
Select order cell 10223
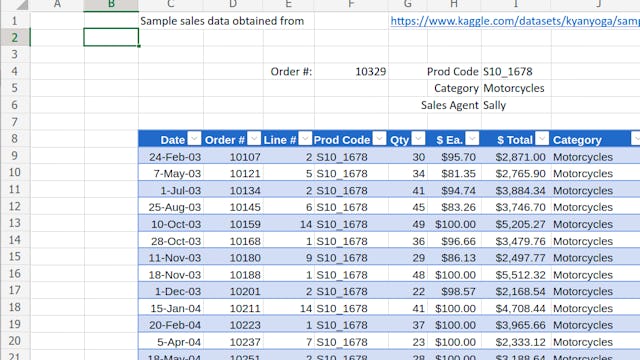click(233, 325)
